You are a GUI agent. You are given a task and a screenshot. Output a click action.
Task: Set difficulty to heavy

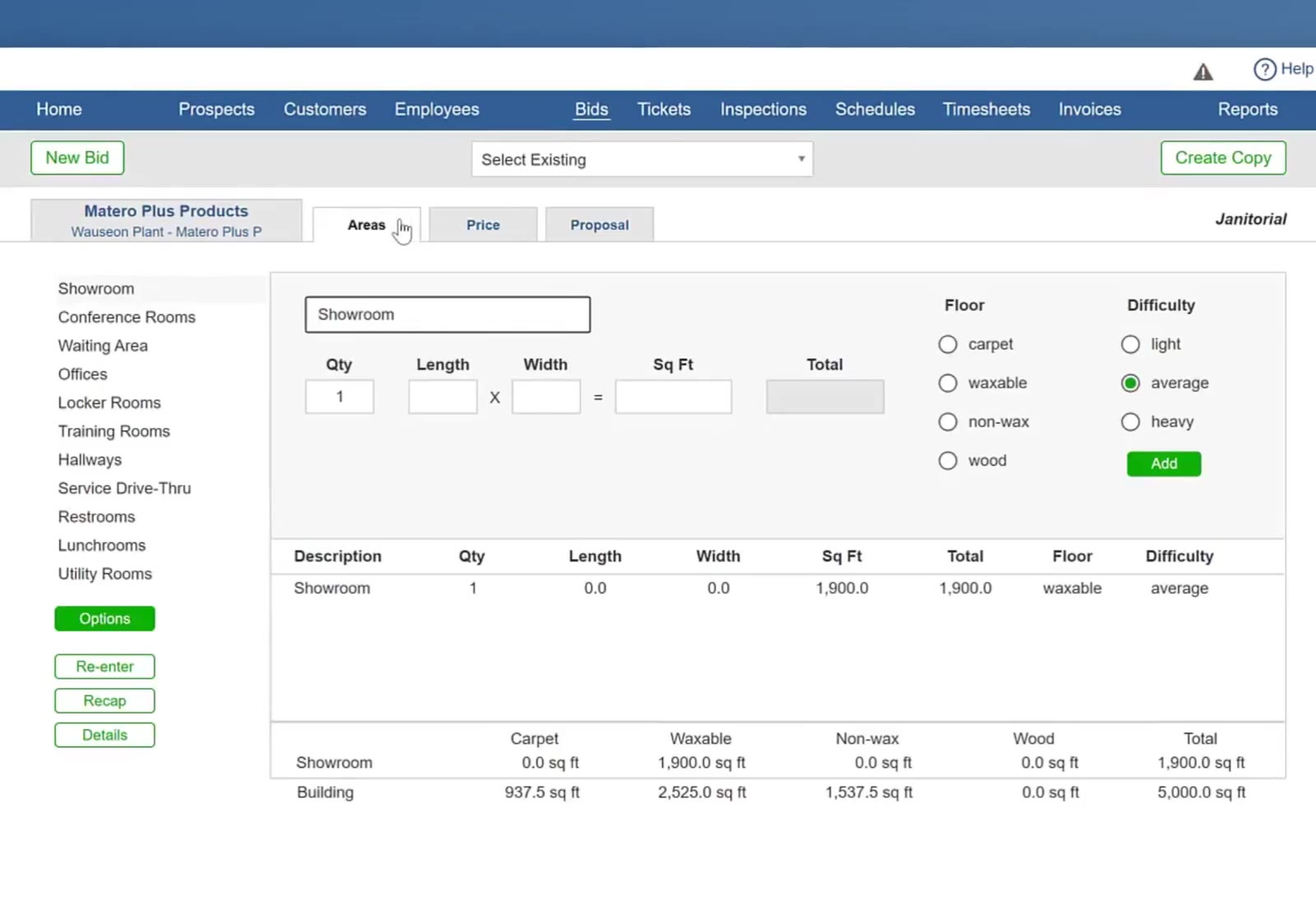[x=1130, y=421]
